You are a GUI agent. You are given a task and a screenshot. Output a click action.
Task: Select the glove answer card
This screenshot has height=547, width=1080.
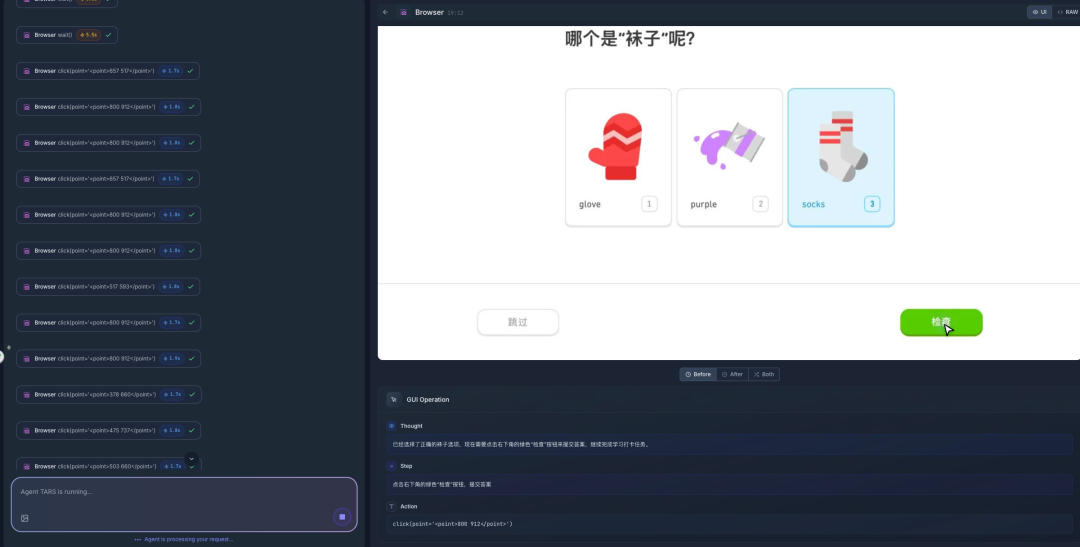[x=618, y=157]
